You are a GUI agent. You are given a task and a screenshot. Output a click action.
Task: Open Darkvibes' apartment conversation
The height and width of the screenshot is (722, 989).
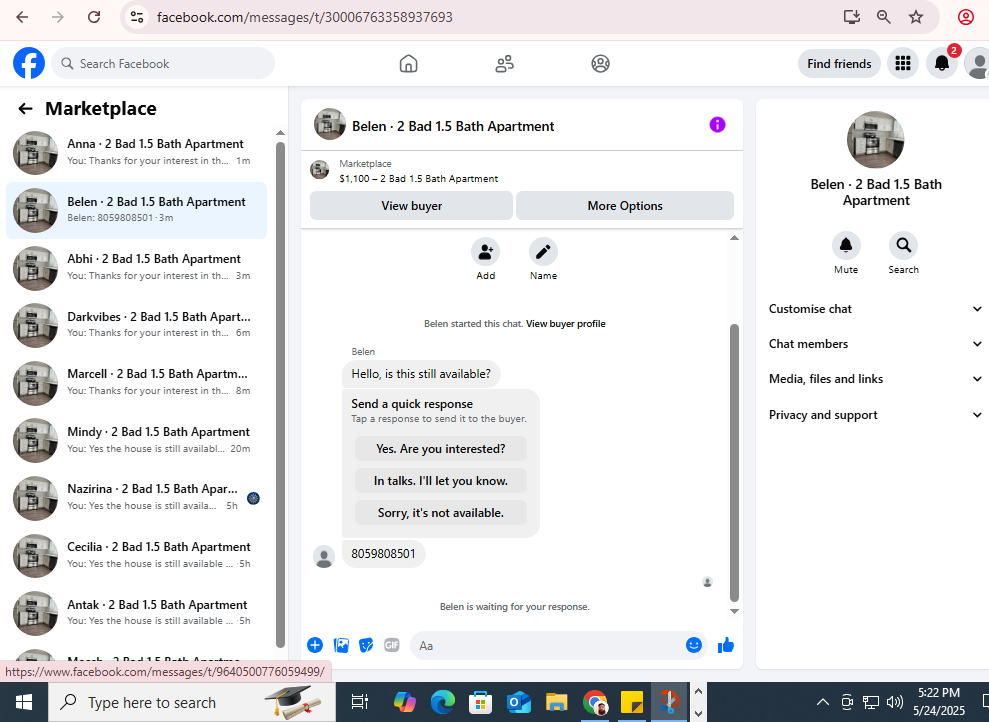pos(136,325)
